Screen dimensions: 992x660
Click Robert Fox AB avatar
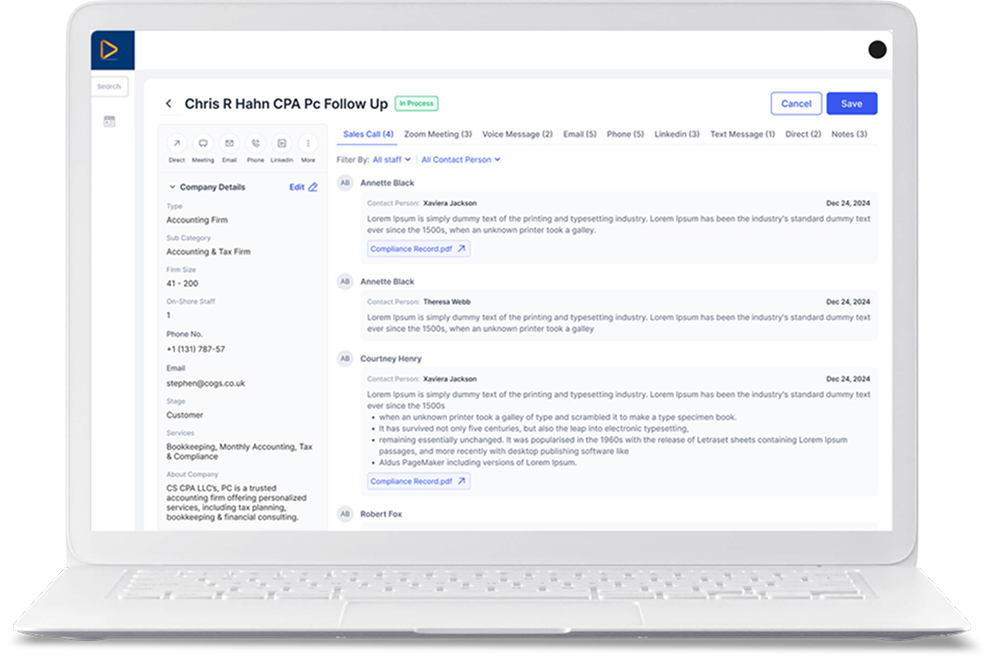click(x=345, y=514)
